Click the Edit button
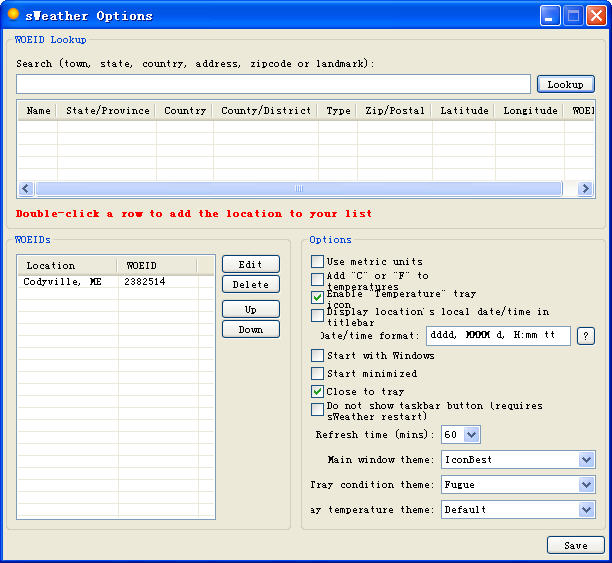Screen dimensions: 612x563 pos(251,264)
